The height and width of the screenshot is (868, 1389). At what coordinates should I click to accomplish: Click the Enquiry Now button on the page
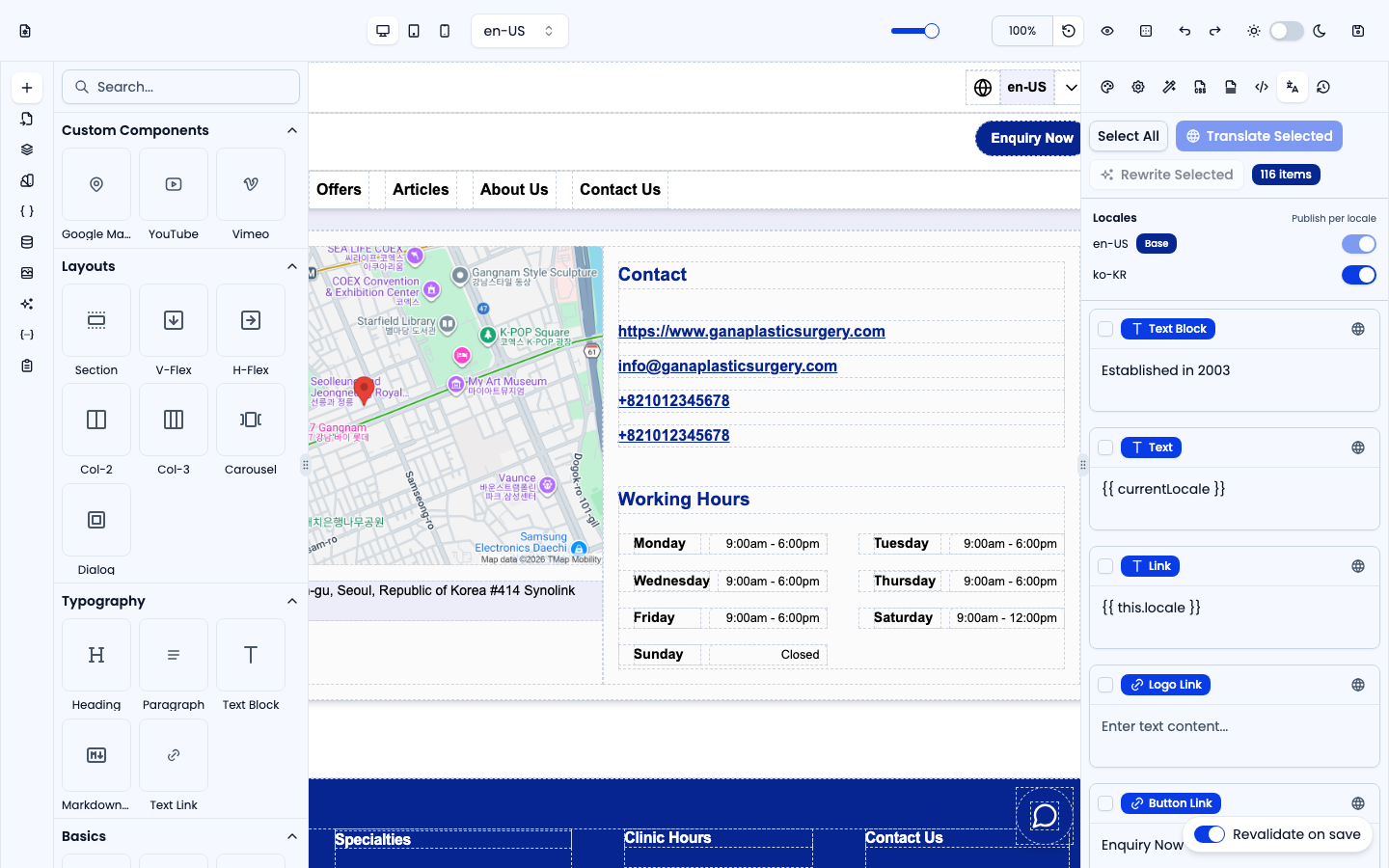pos(1028,138)
